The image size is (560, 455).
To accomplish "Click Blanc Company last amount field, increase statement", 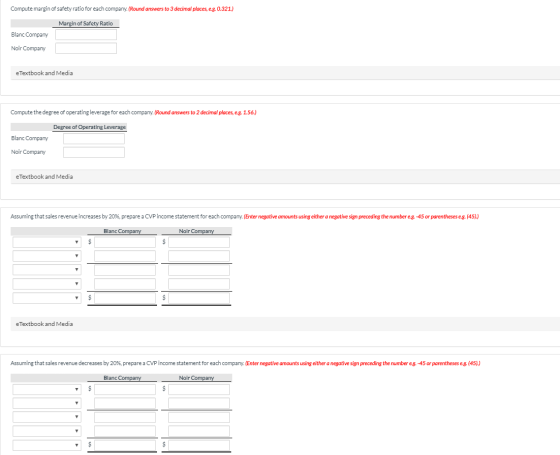I will pos(125,298).
